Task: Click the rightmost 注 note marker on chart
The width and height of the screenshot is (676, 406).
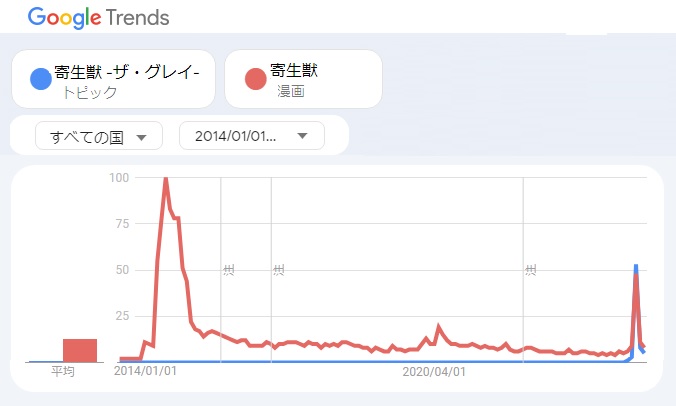Action: point(529,270)
